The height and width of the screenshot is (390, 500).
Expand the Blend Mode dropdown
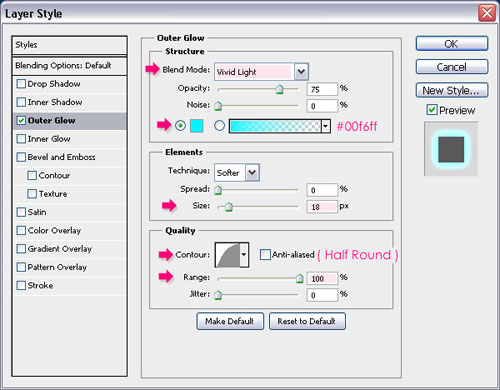[301, 72]
